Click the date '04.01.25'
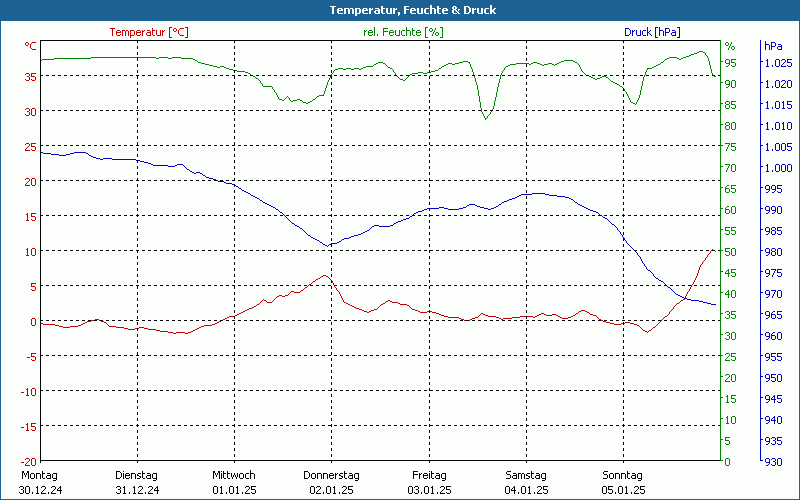Image resolution: width=800 pixels, height=500 pixels. pyautogui.click(x=526, y=490)
